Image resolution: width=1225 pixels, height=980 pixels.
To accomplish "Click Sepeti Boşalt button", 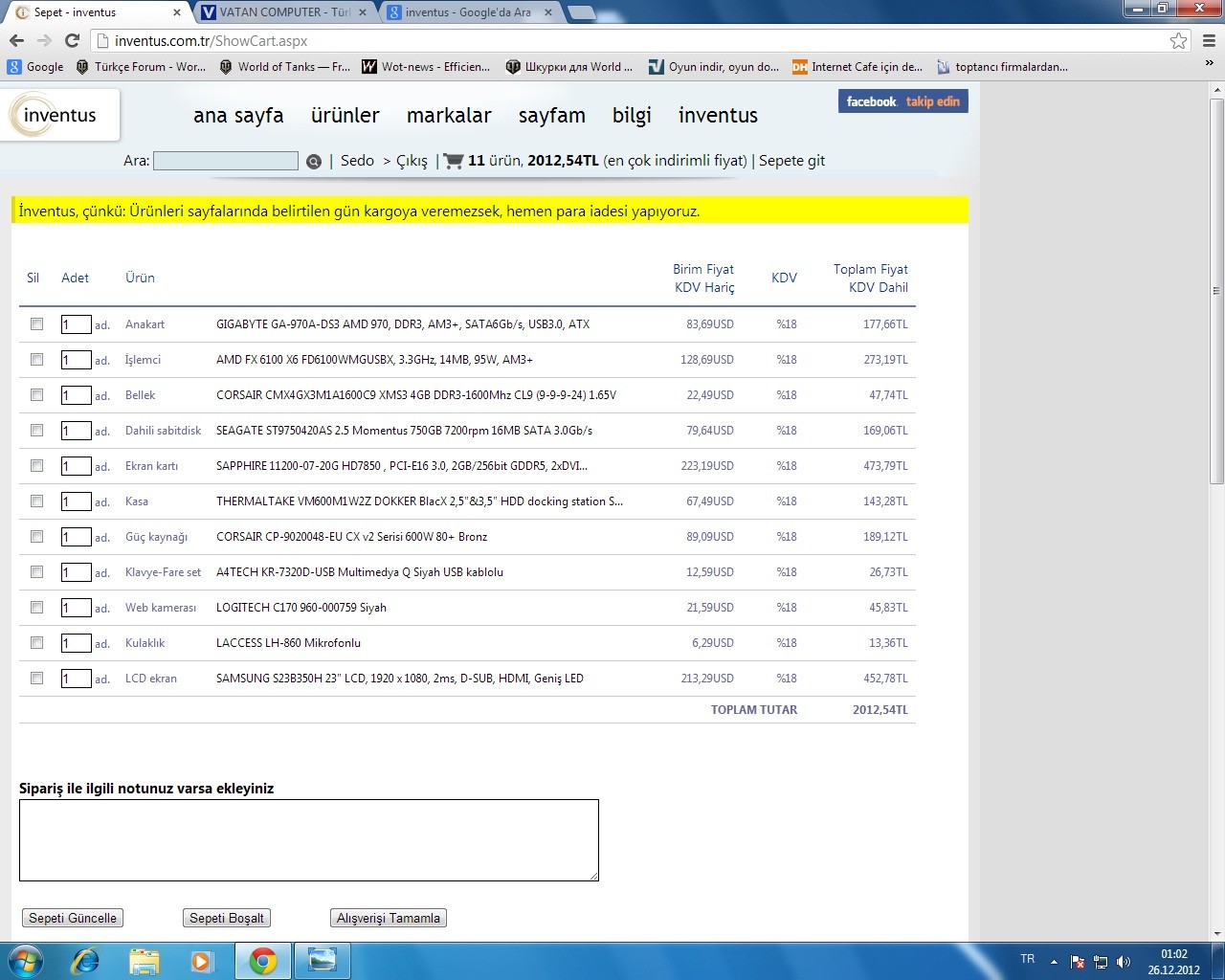I will pos(227,918).
